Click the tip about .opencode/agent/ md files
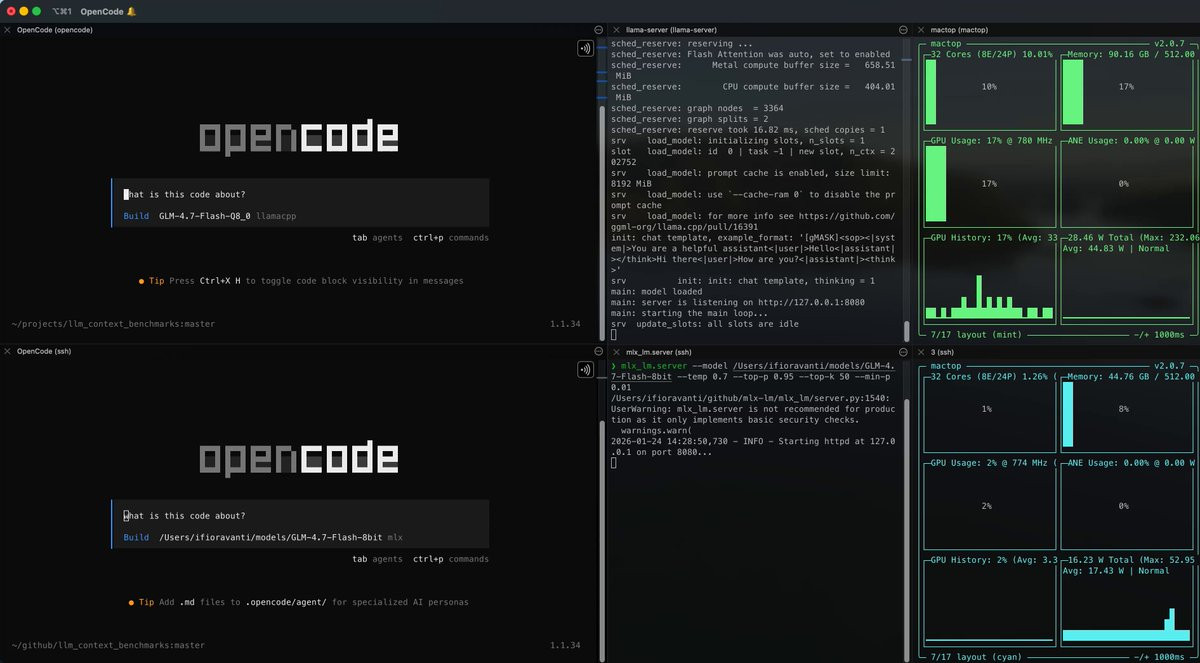This screenshot has width=1200, height=663. tap(298, 603)
